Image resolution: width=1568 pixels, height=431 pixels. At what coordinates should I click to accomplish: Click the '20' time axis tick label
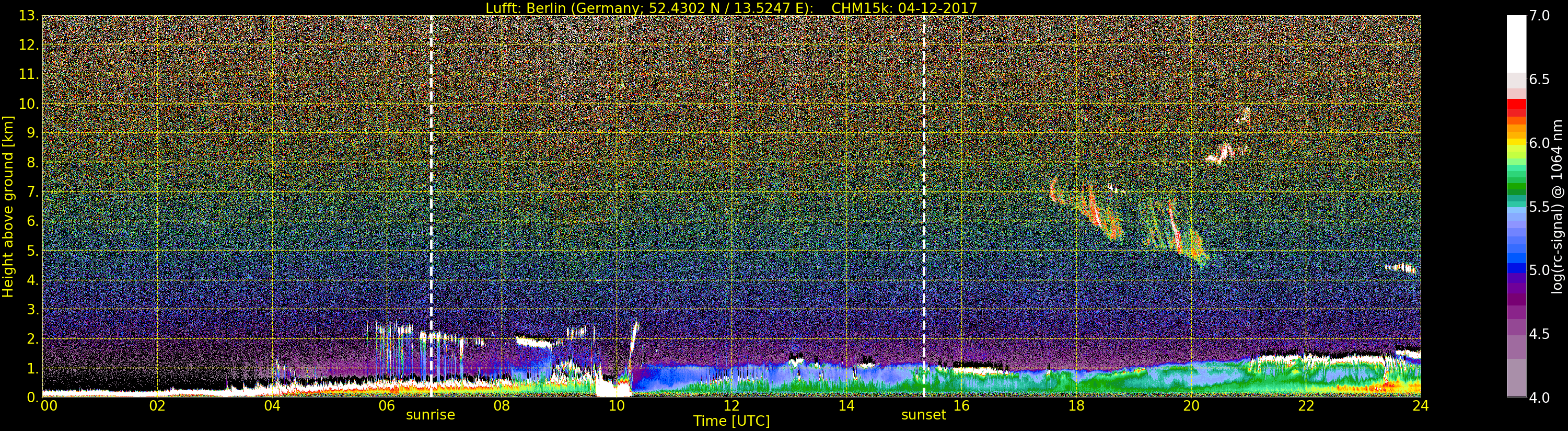1191,406
